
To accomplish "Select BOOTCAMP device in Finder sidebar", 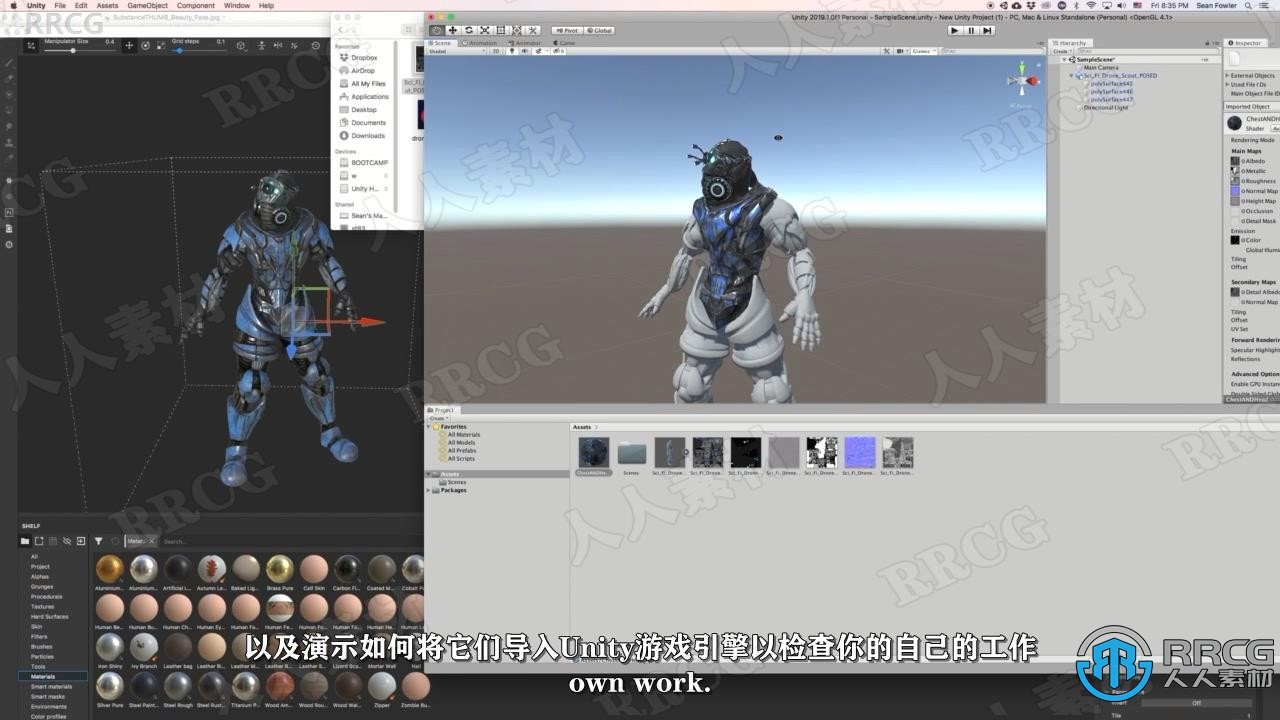I will coord(369,162).
